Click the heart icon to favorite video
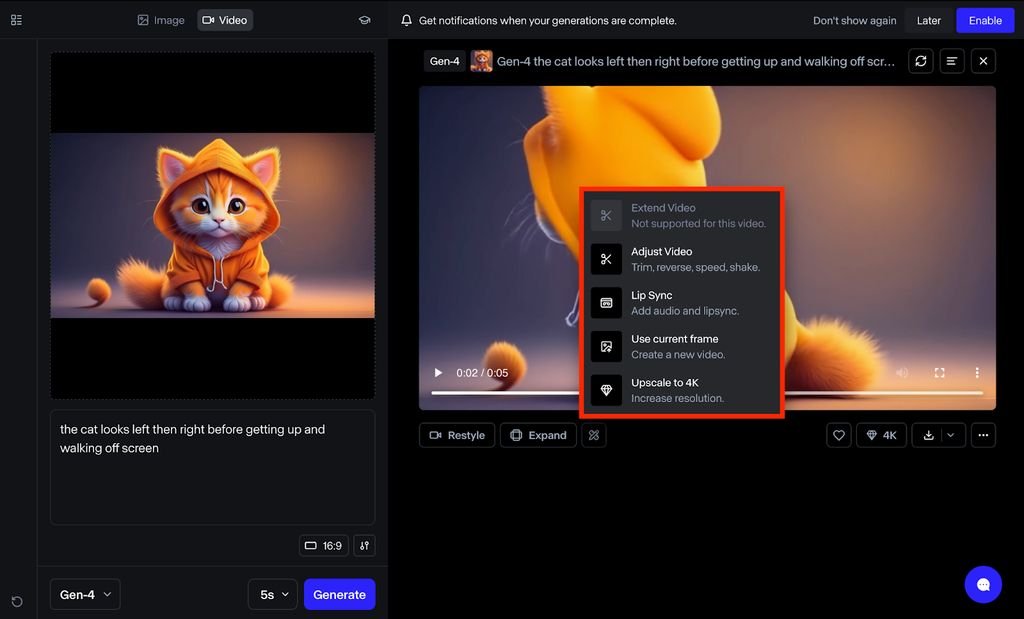Image resolution: width=1024 pixels, height=619 pixels. pos(839,435)
